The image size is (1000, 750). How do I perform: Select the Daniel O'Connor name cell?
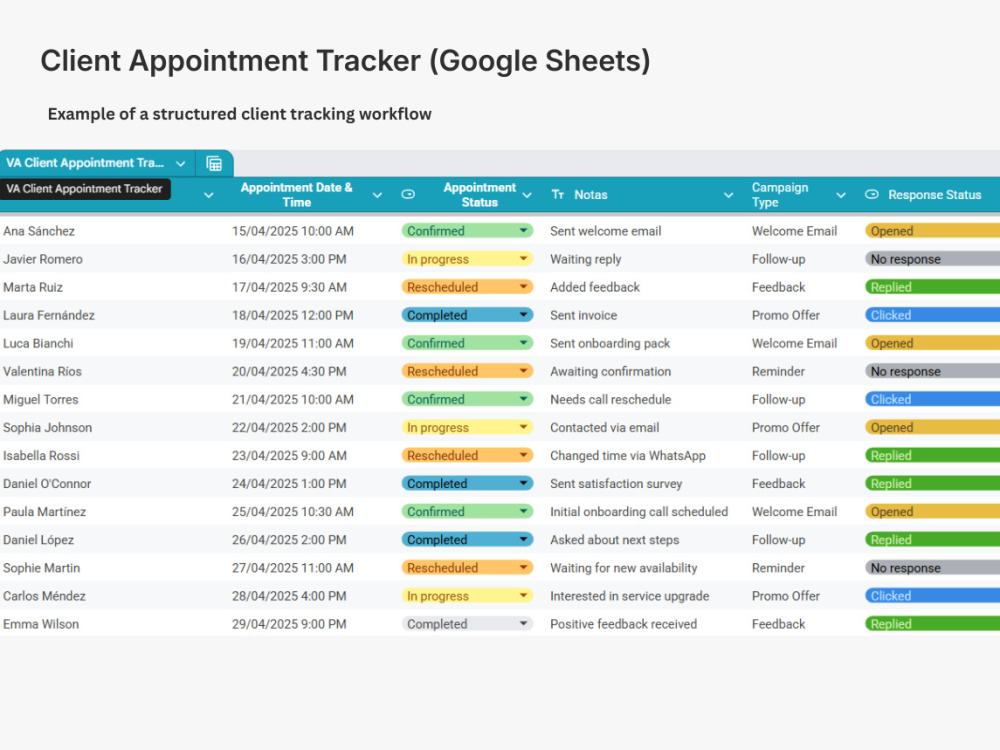tap(47, 483)
